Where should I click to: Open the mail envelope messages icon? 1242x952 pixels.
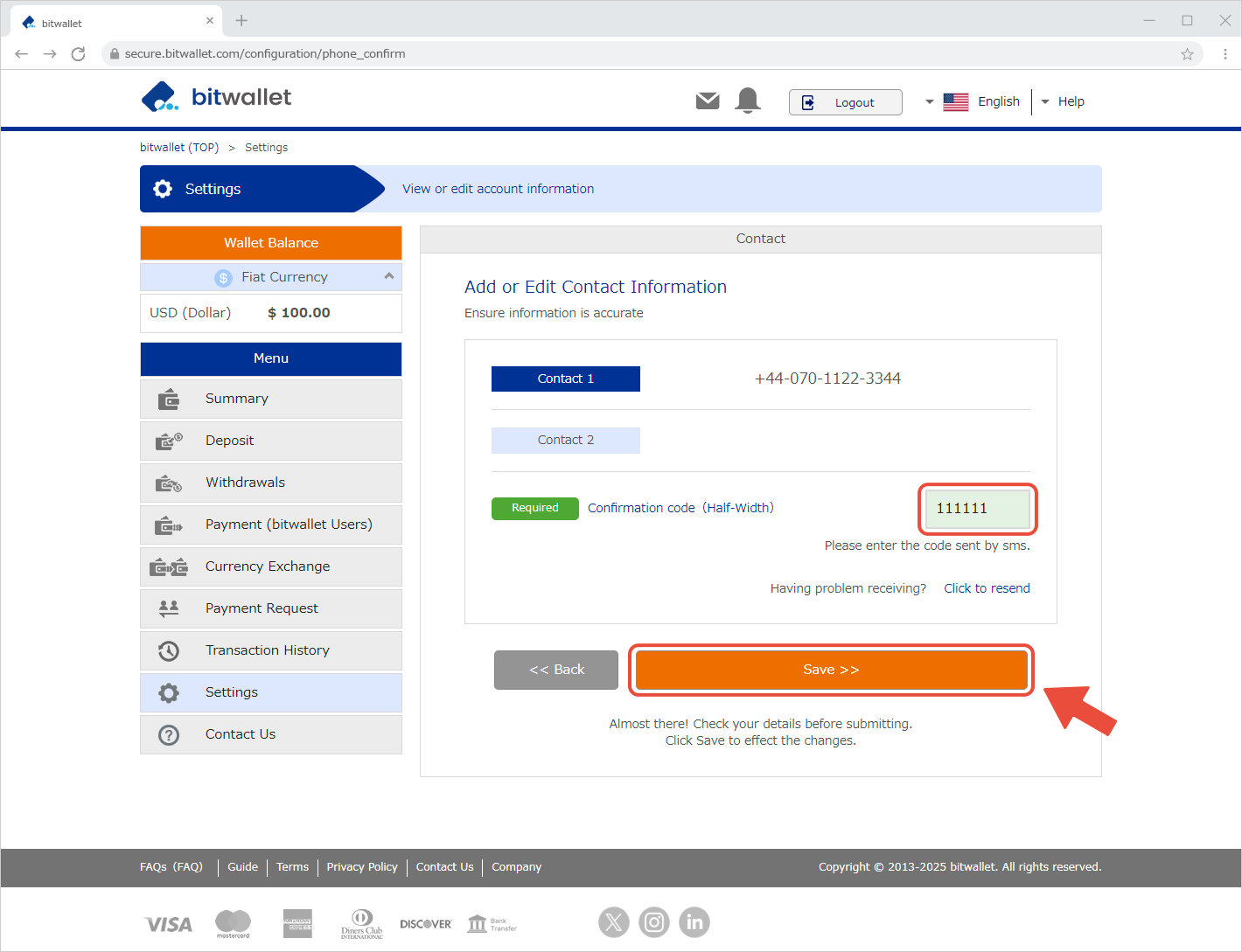coord(707,101)
